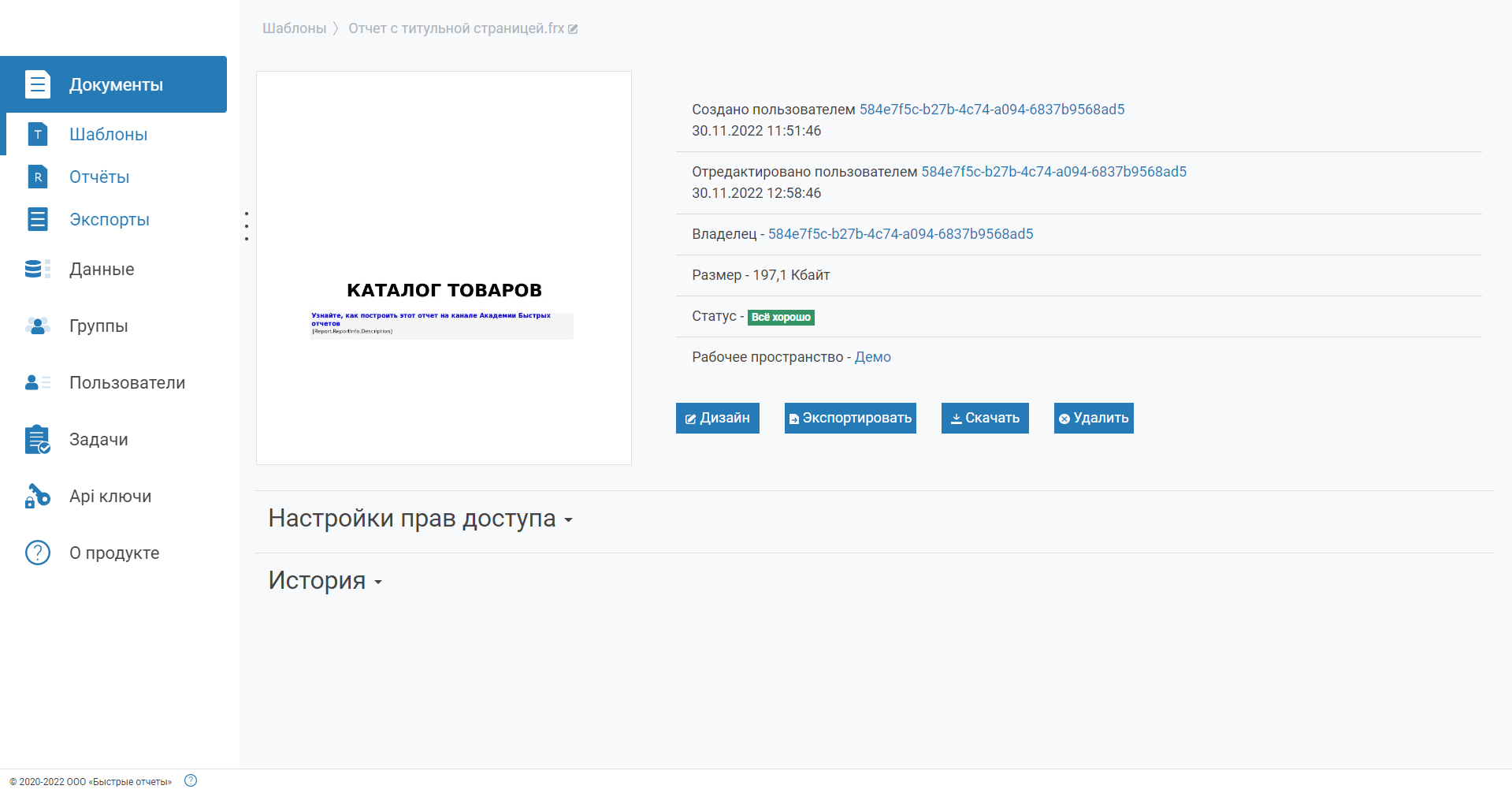Go to Задачи
Screen dimensions: 1512x793
[x=98, y=439]
